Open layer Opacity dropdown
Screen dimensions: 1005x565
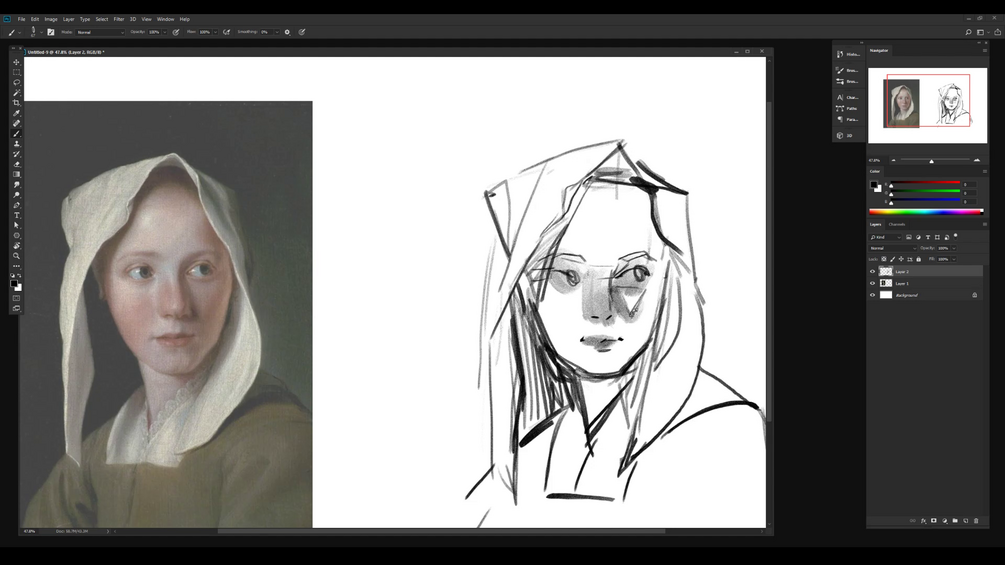coord(954,249)
